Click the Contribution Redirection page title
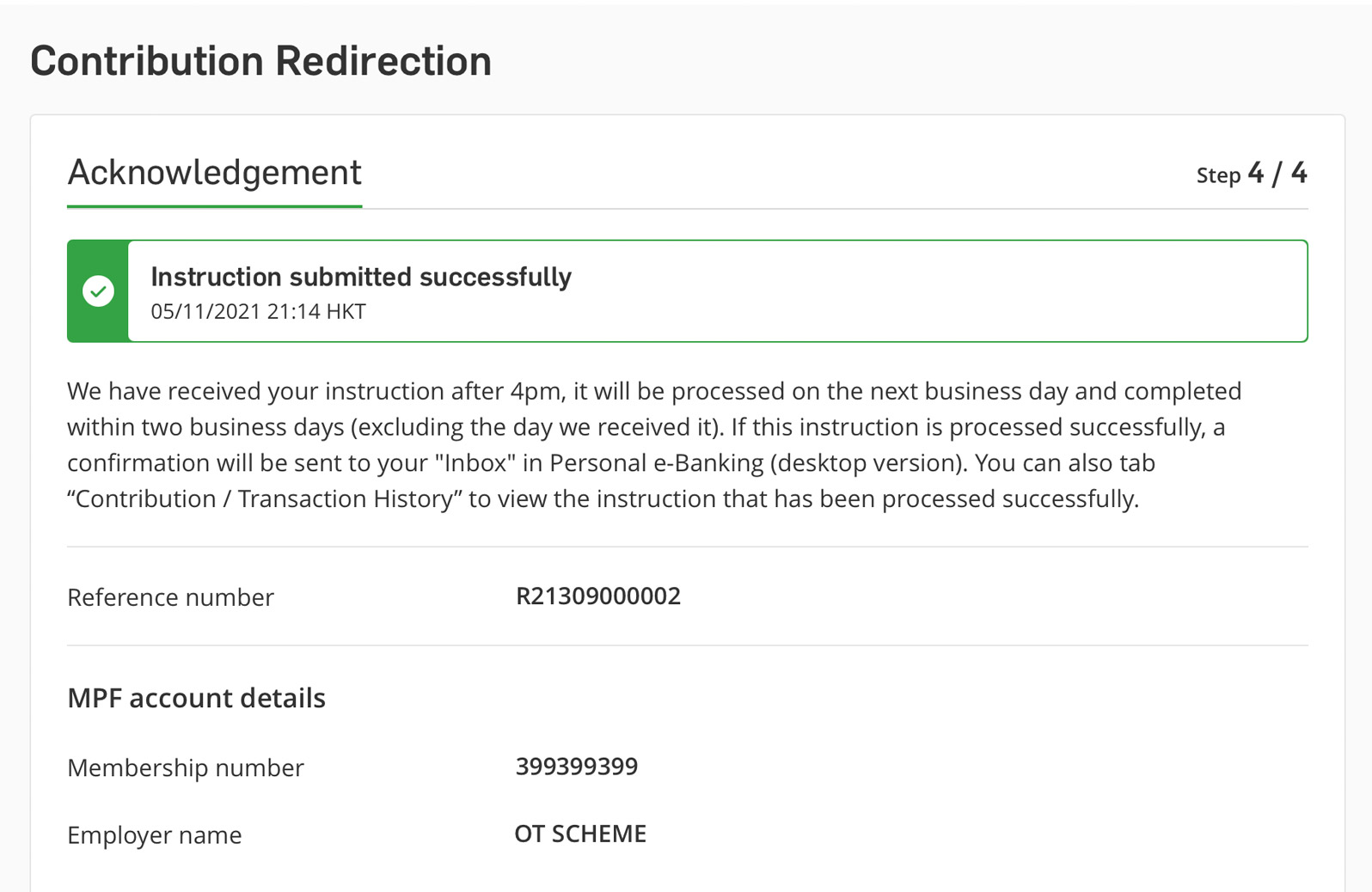 260,61
